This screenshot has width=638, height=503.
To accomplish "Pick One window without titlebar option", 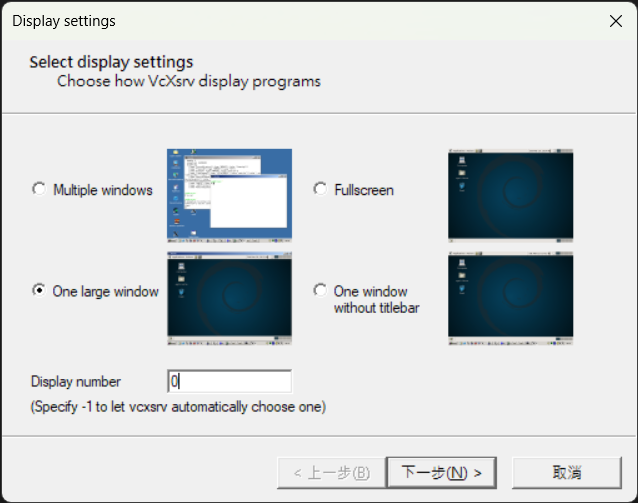I will click(x=320, y=291).
